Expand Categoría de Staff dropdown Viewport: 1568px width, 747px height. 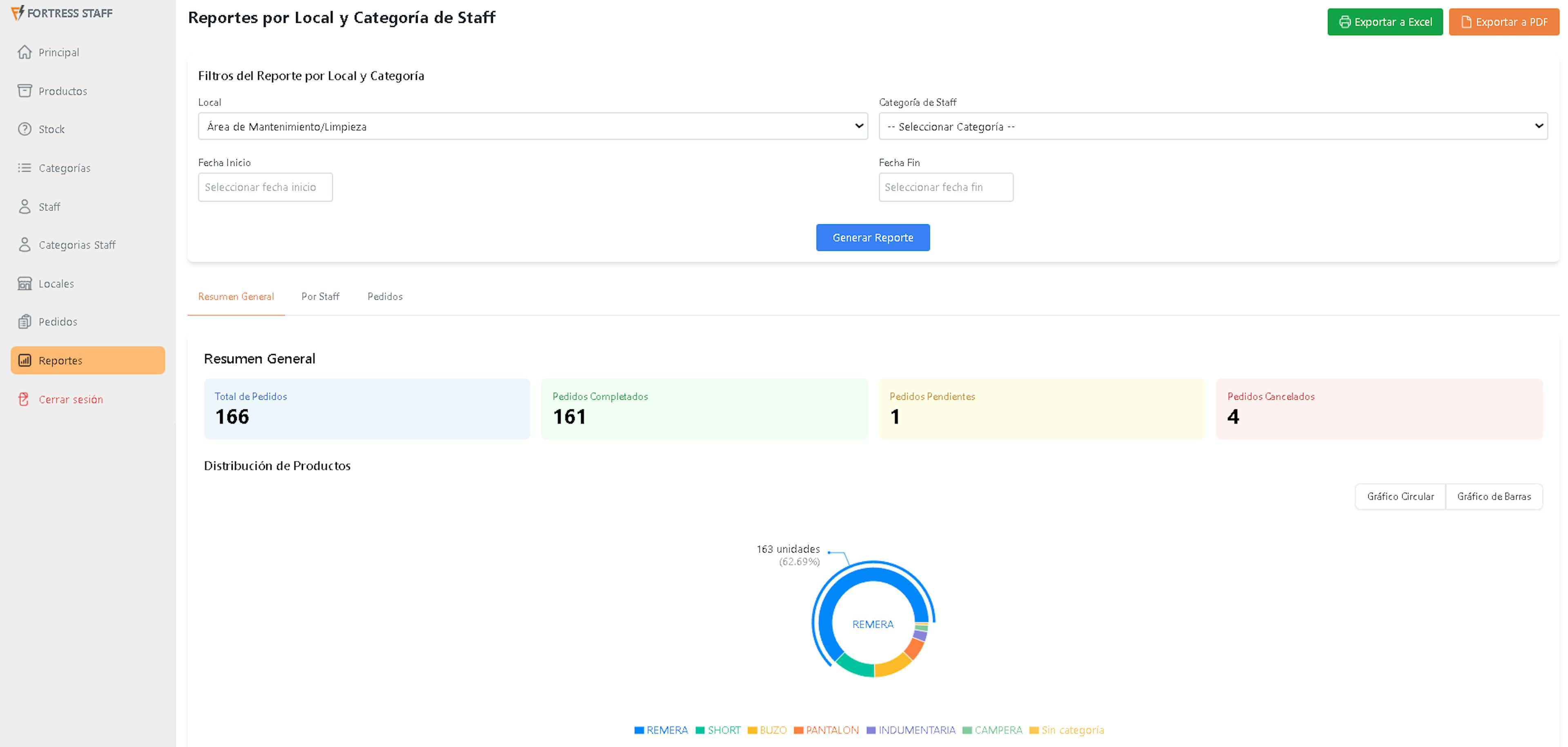click(1212, 127)
